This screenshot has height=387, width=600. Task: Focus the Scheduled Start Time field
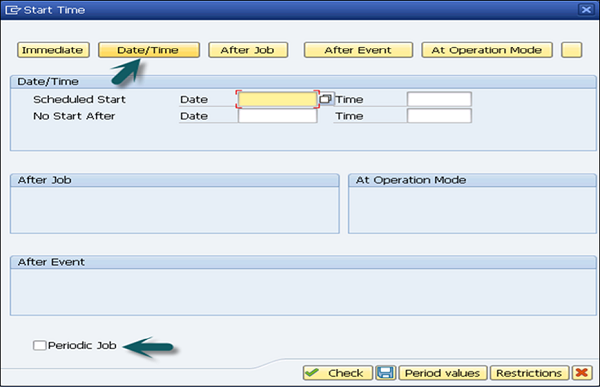point(439,99)
